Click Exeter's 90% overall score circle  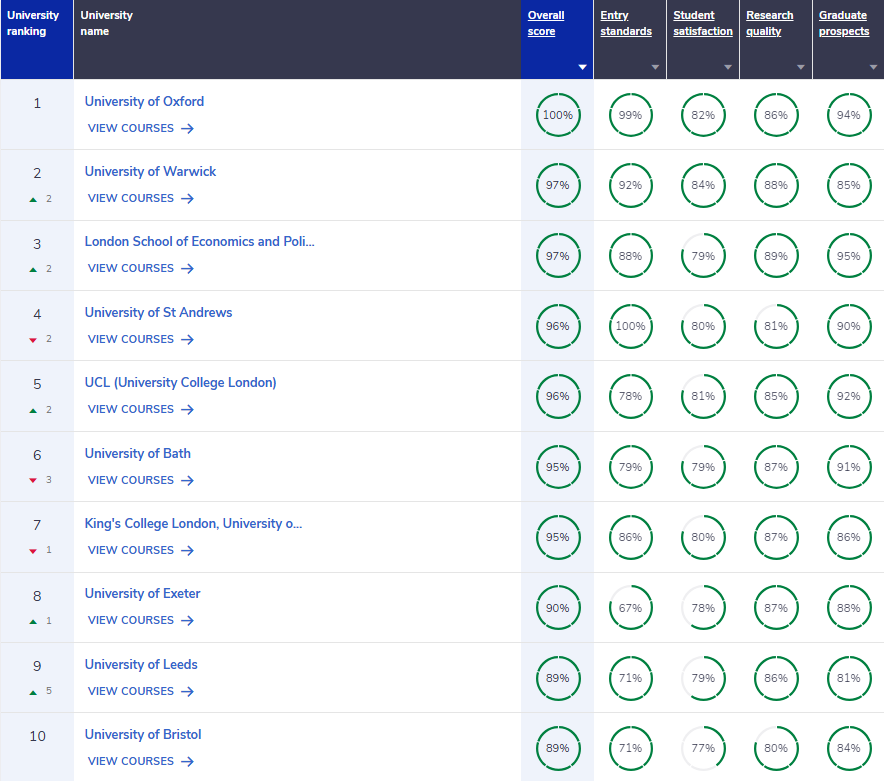(x=558, y=608)
